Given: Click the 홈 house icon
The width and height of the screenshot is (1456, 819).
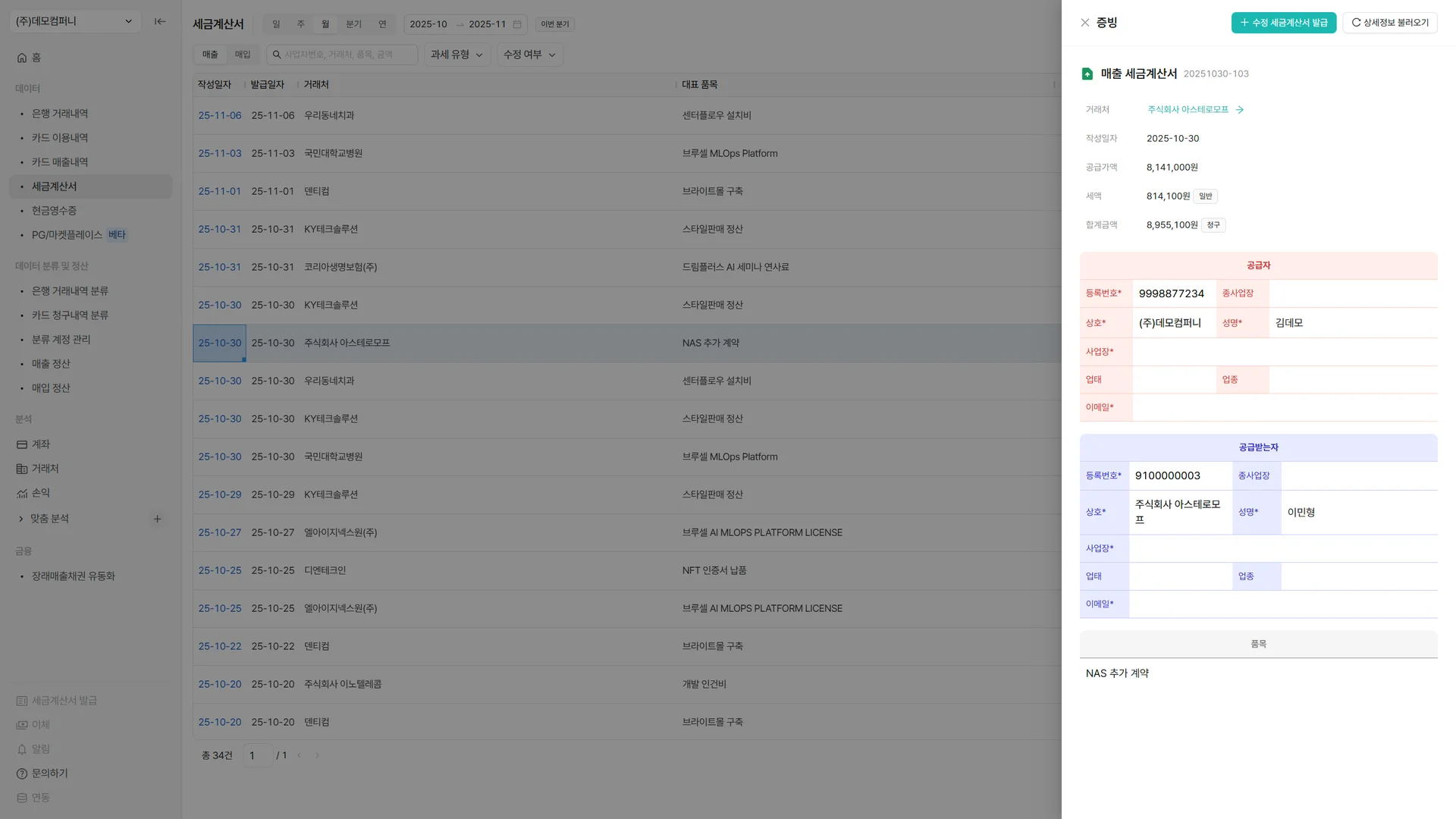Looking at the screenshot, I should click(x=22, y=58).
